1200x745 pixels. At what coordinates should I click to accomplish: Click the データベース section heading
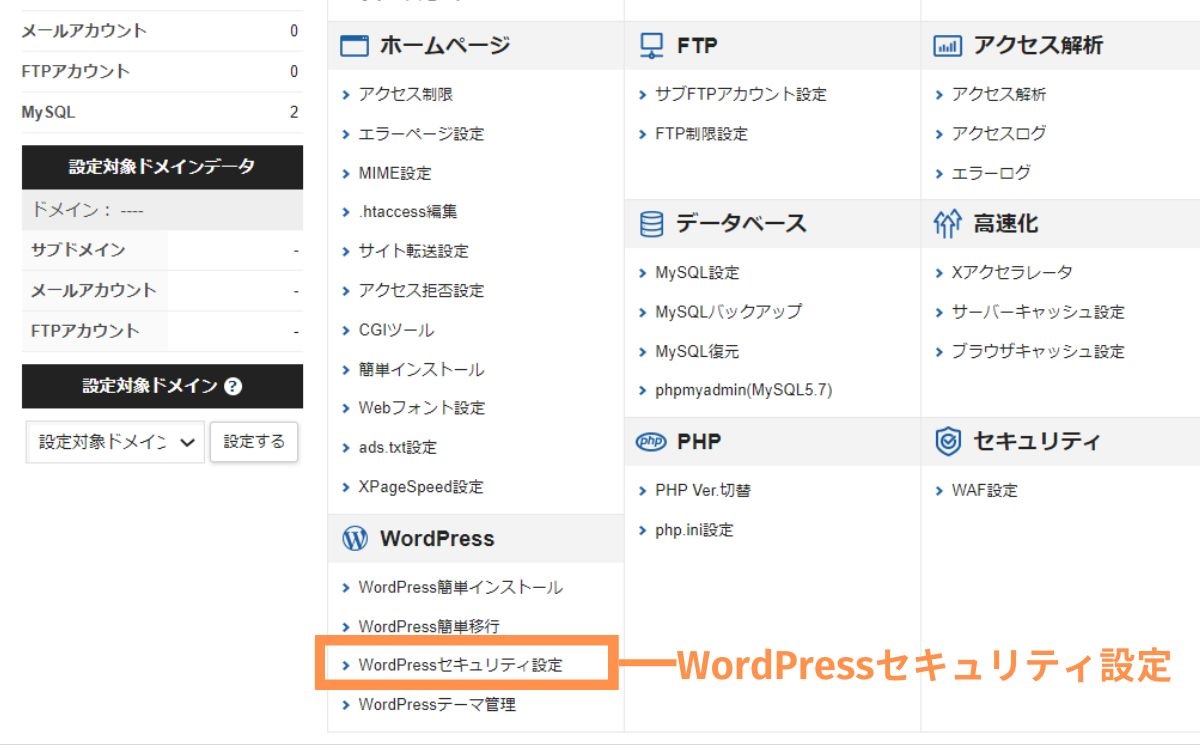pos(741,224)
